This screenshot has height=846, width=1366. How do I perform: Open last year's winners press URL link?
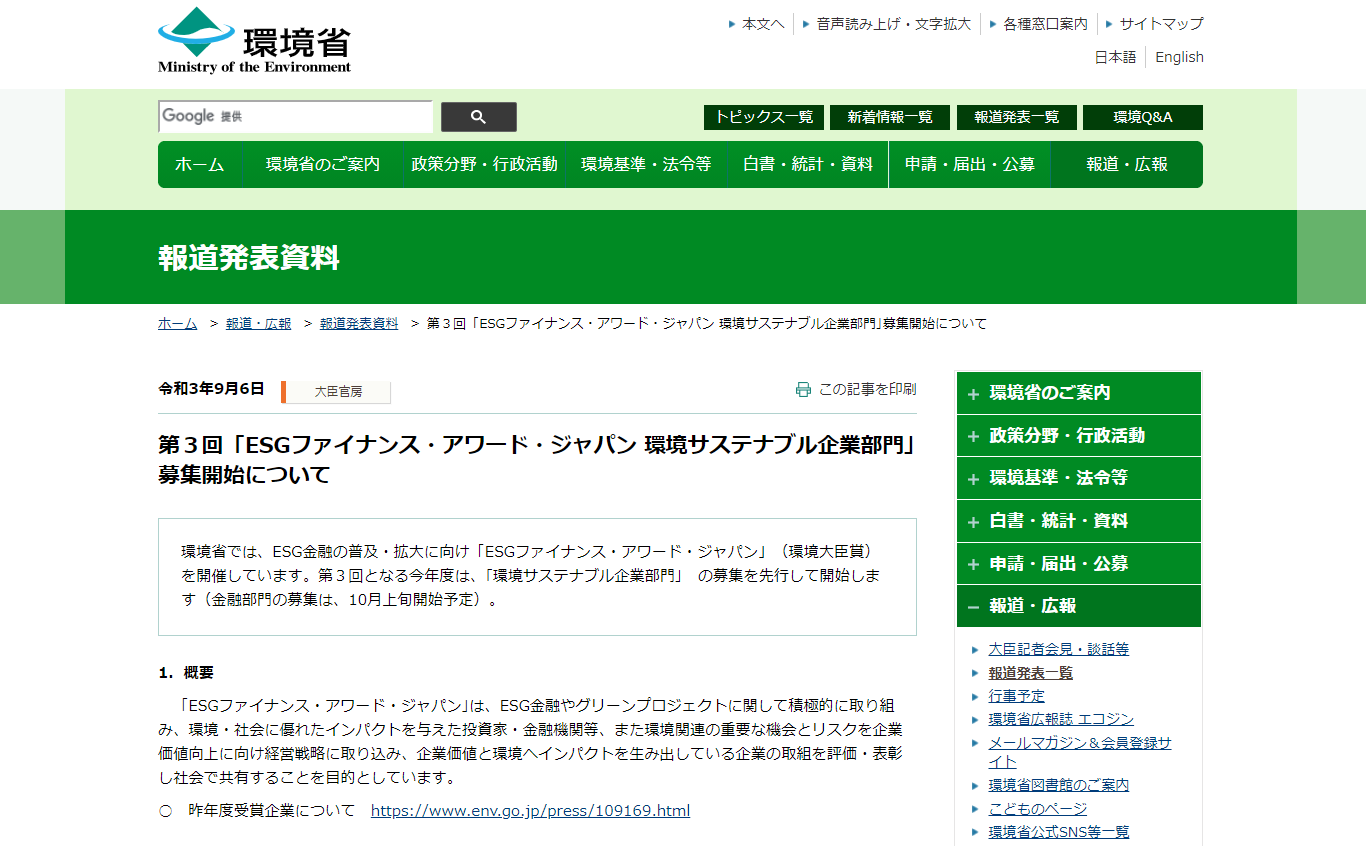(530, 811)
